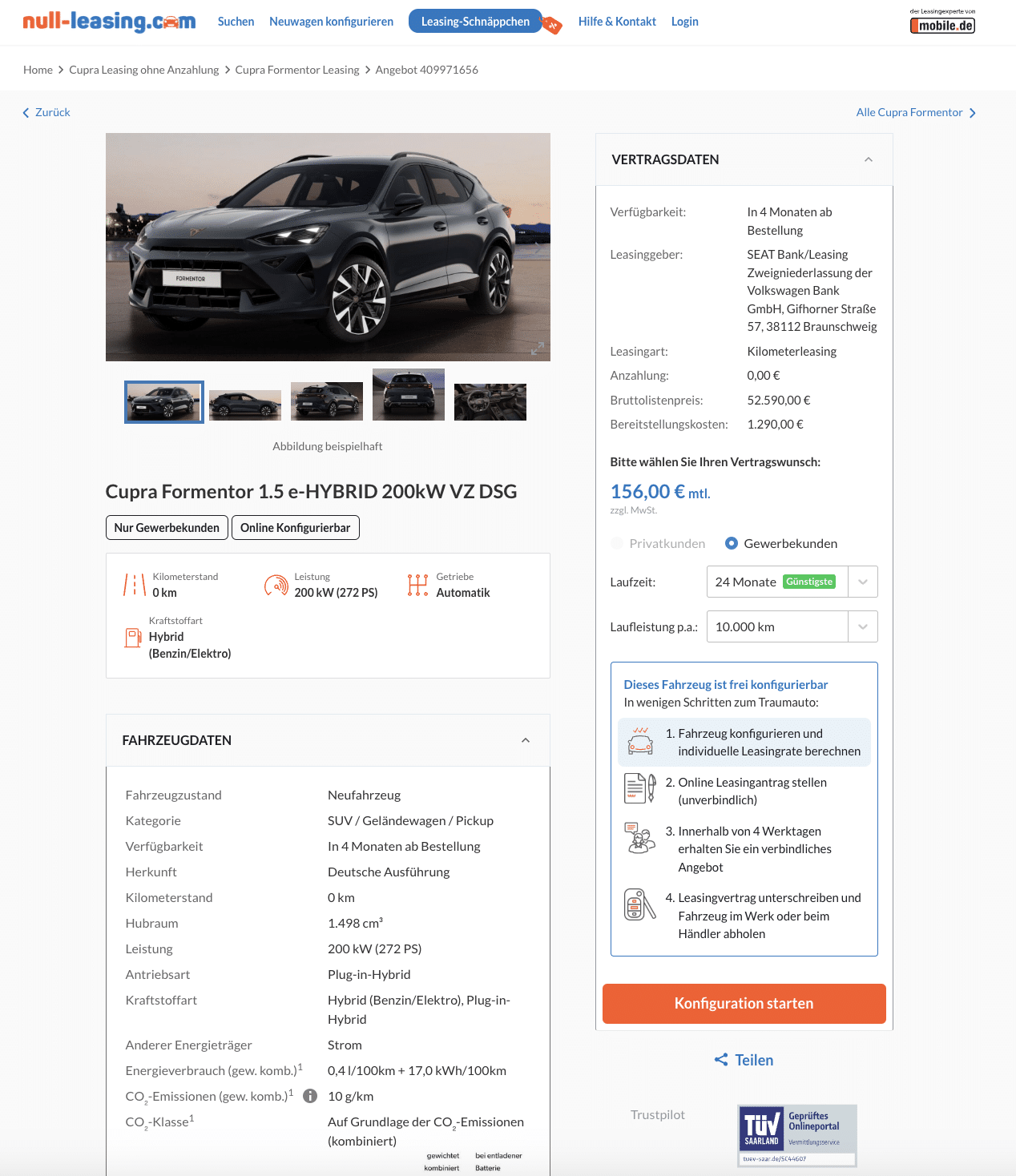The image size is (1016, 1176).
Task: Open the Laufzeit 24 Monate dropdown
Action: [x=792, y=582]
